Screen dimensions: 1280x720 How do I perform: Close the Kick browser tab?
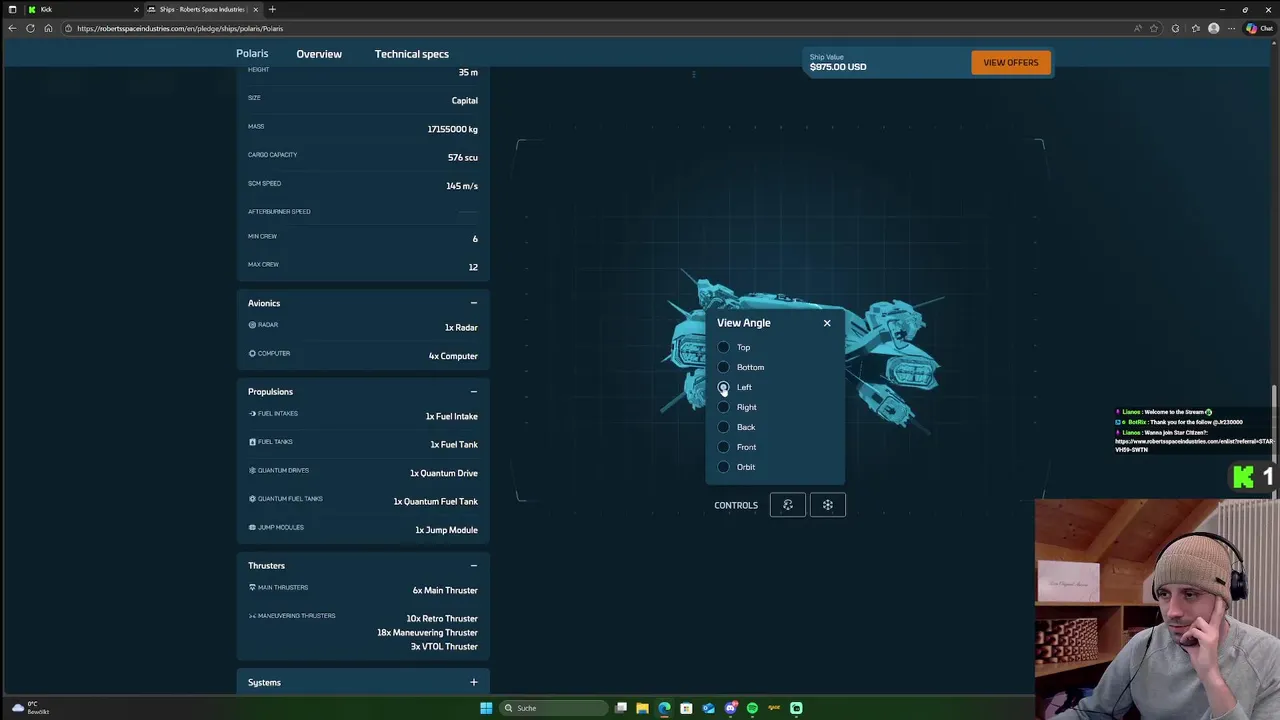pos(136,10)
